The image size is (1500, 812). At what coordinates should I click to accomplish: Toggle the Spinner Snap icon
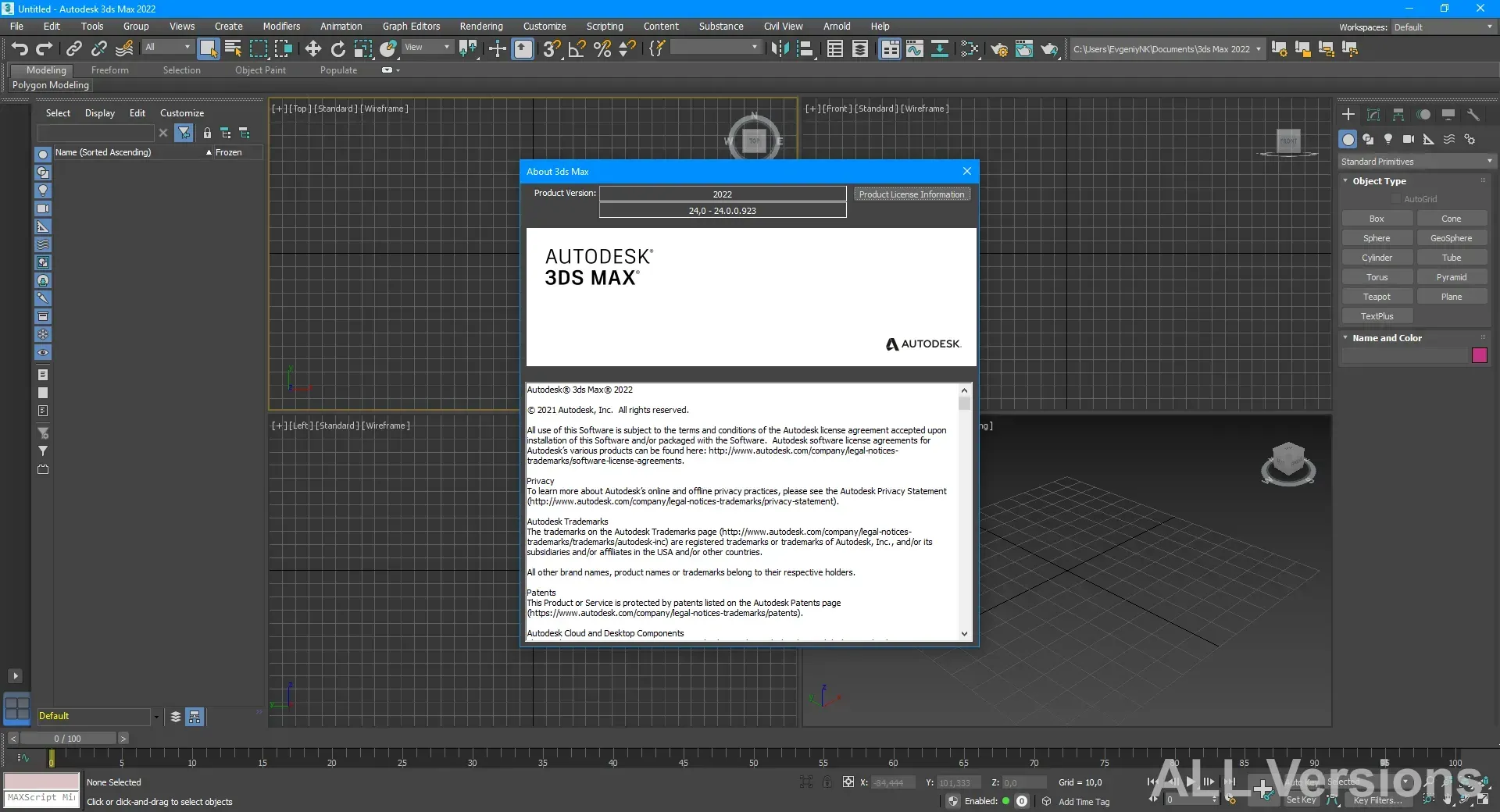[x=627, y=48]
